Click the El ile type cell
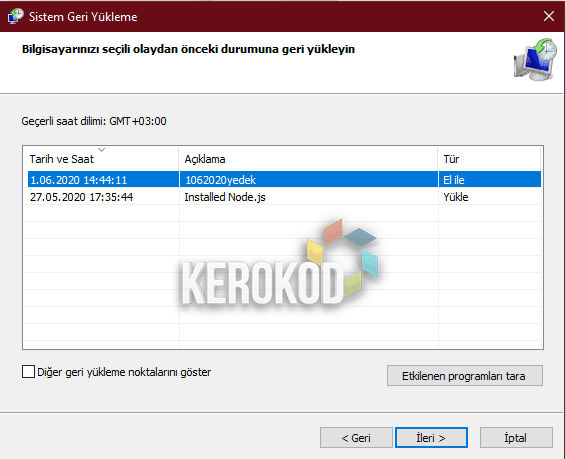 [454, 180]
